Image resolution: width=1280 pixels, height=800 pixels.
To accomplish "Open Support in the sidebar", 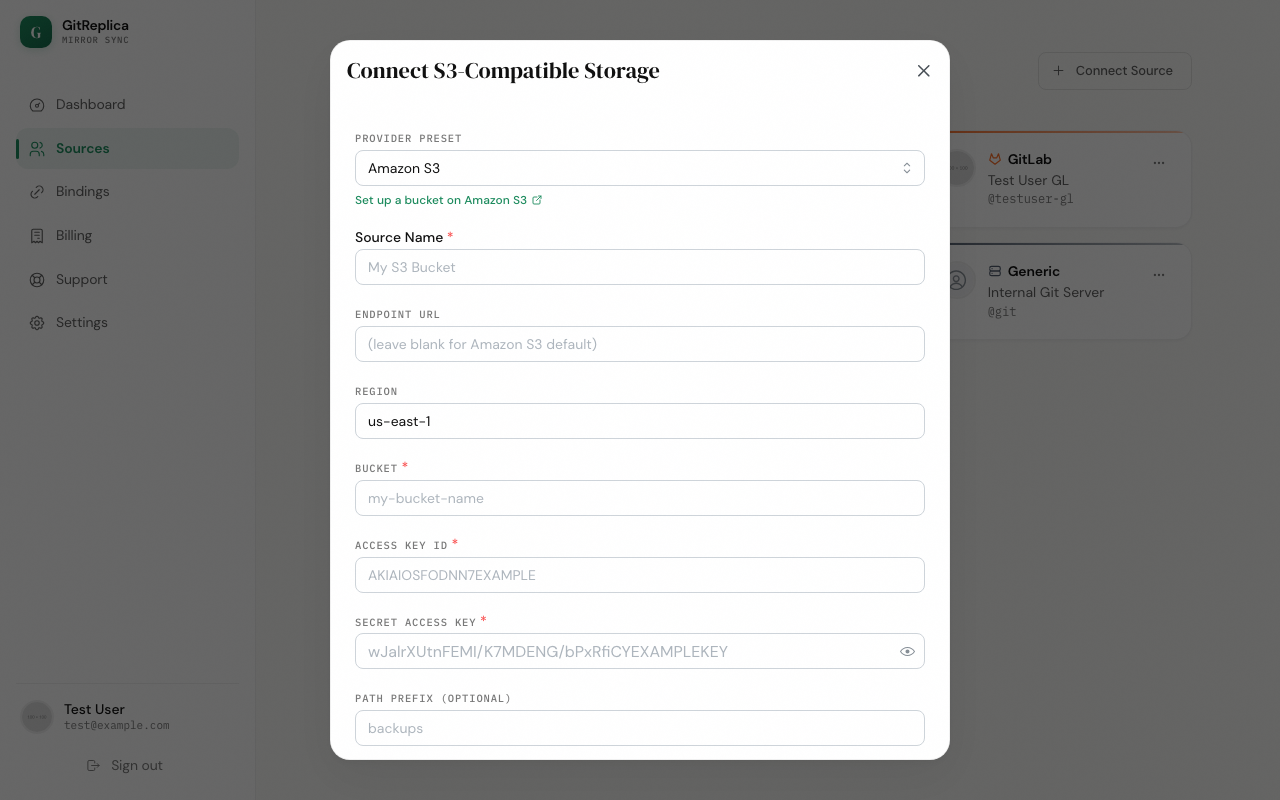I will [127, 279].
